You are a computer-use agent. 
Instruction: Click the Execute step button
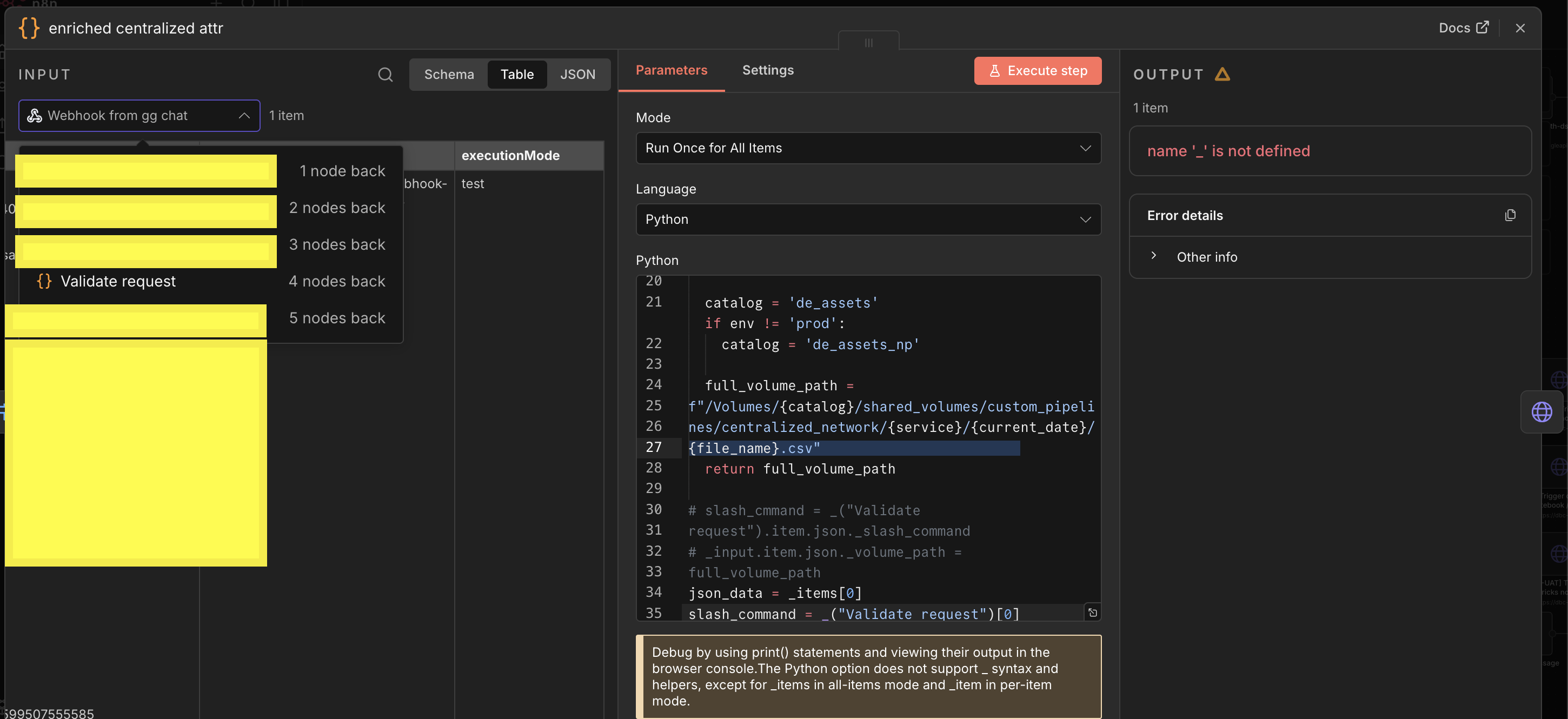1037,71
